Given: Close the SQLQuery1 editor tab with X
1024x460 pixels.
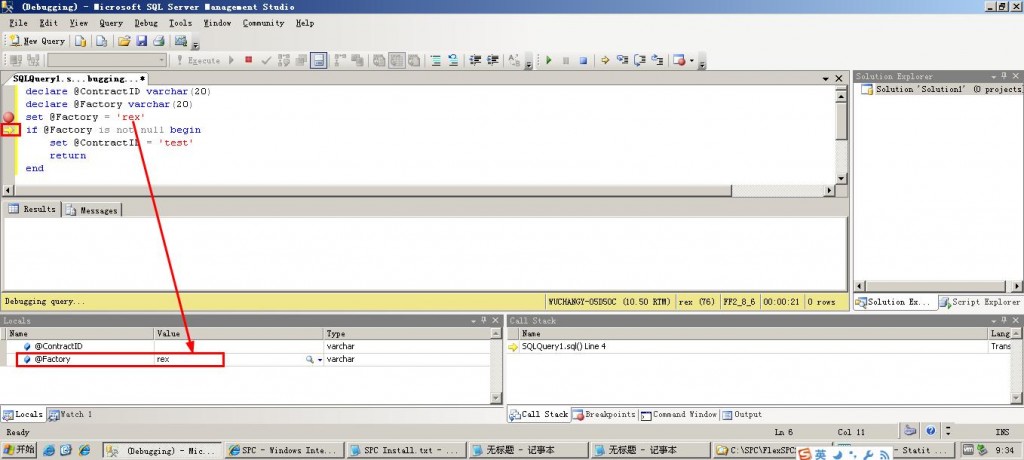Looking at the screenshot, I should (840, 78).
